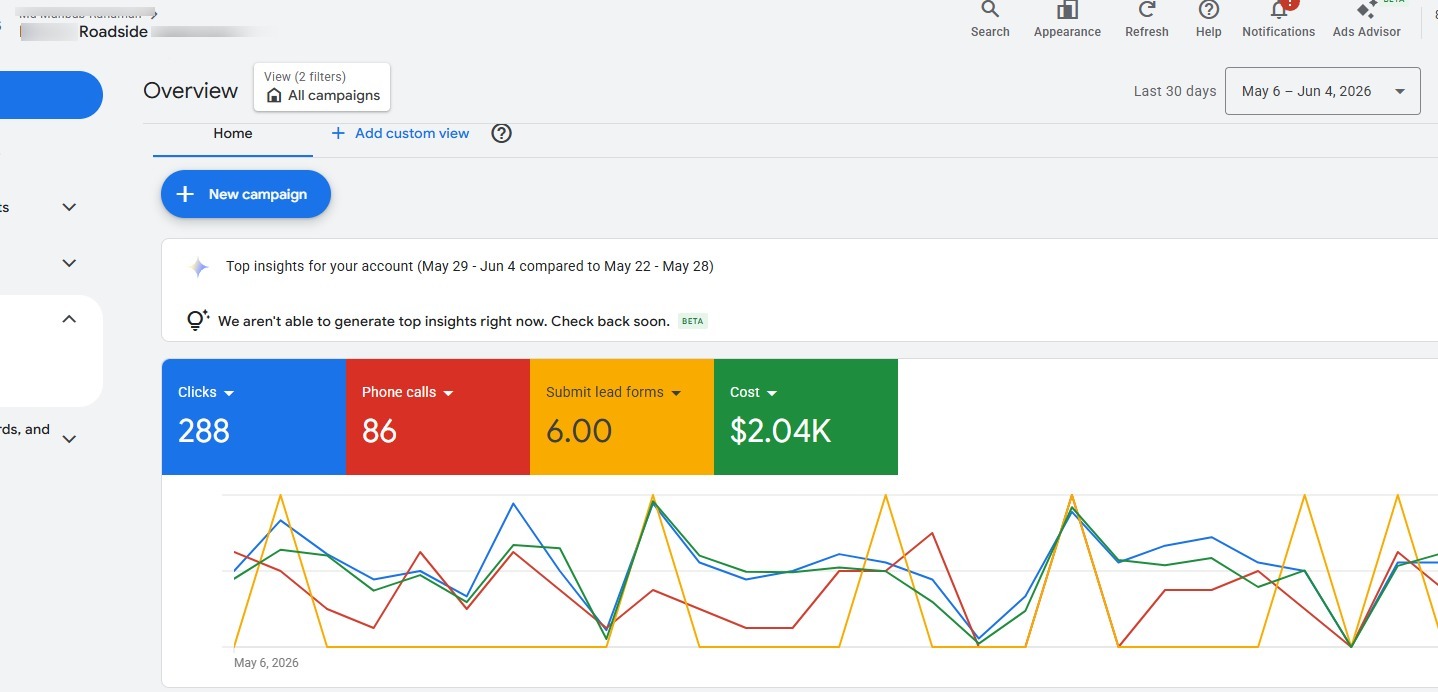
Task: Open the Search tool in header
Action: pos(989,19)
